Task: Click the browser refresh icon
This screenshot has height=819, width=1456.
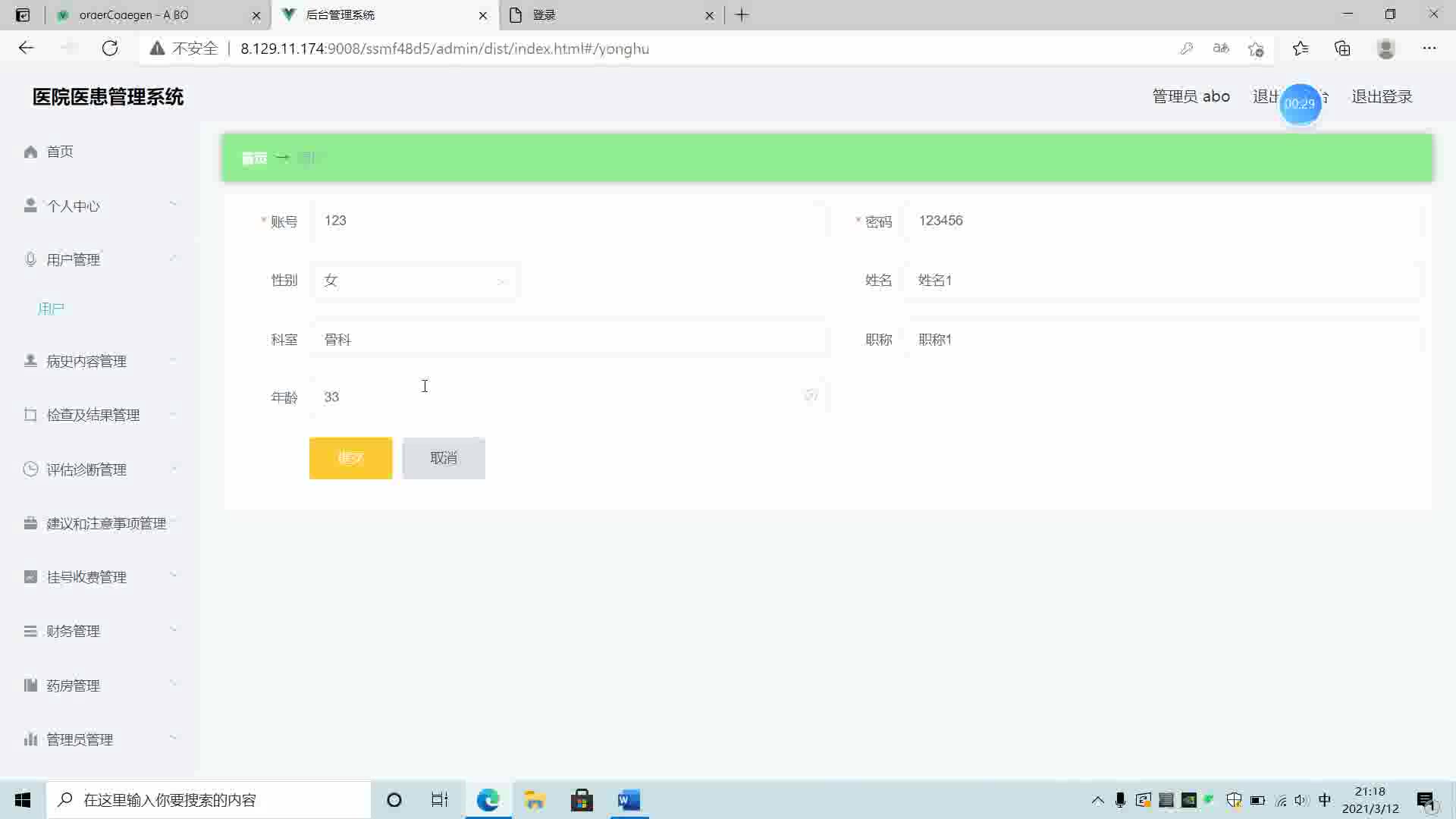Action: tap(110, 49)
